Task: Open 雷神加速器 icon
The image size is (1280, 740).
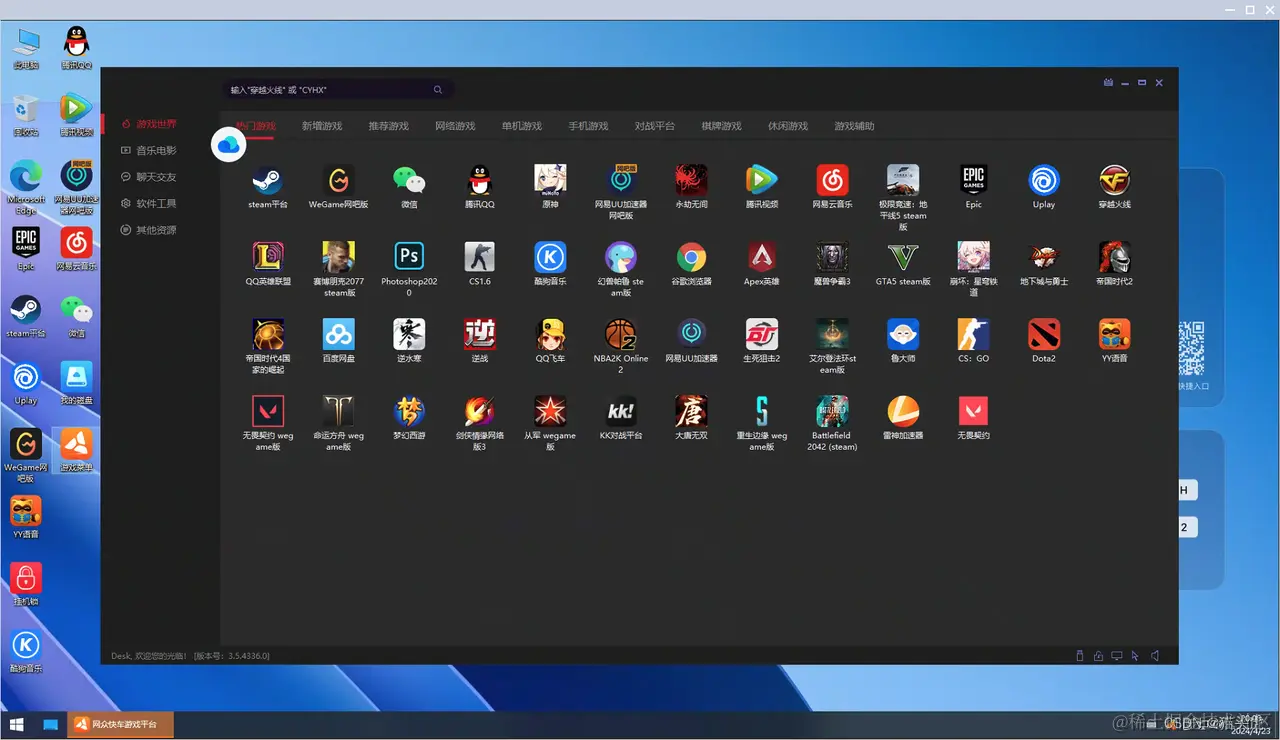Action: click(903, 411)
